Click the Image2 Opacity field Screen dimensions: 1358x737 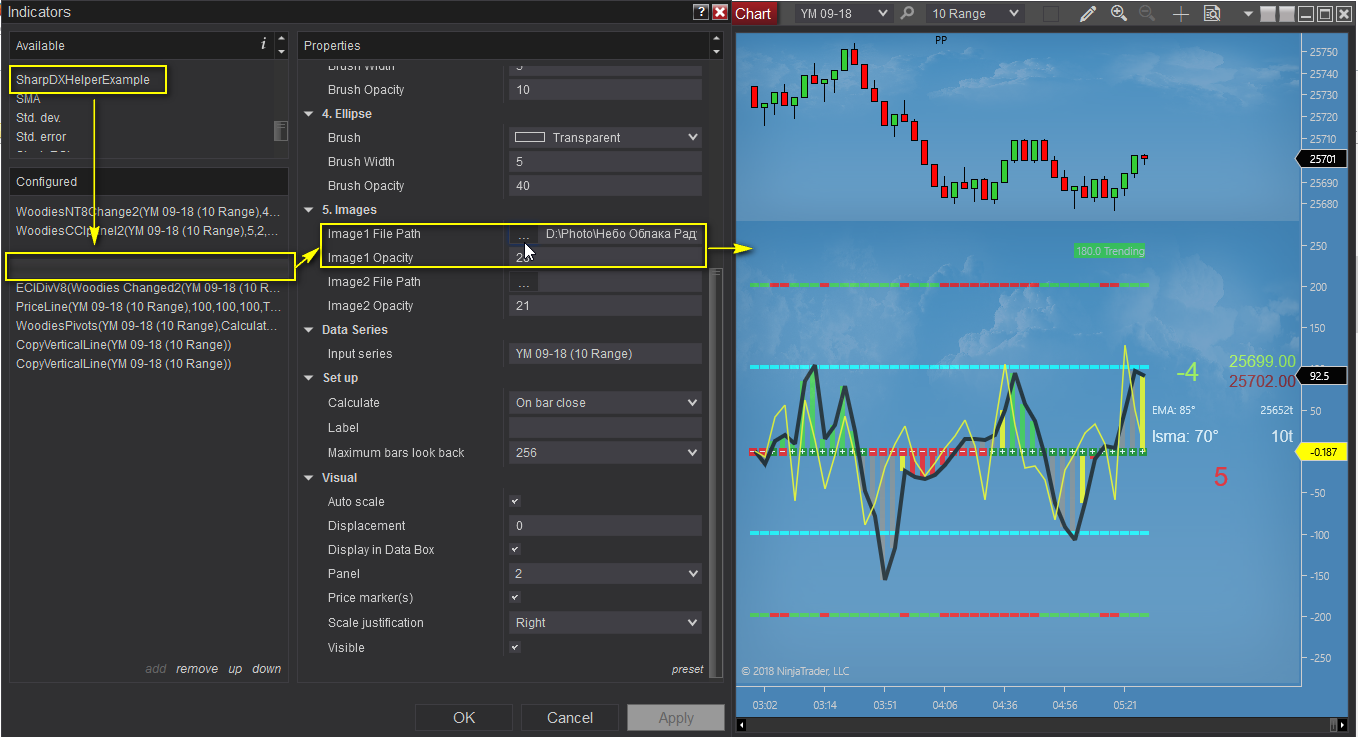pyautogui.click(x=605, y=306)
